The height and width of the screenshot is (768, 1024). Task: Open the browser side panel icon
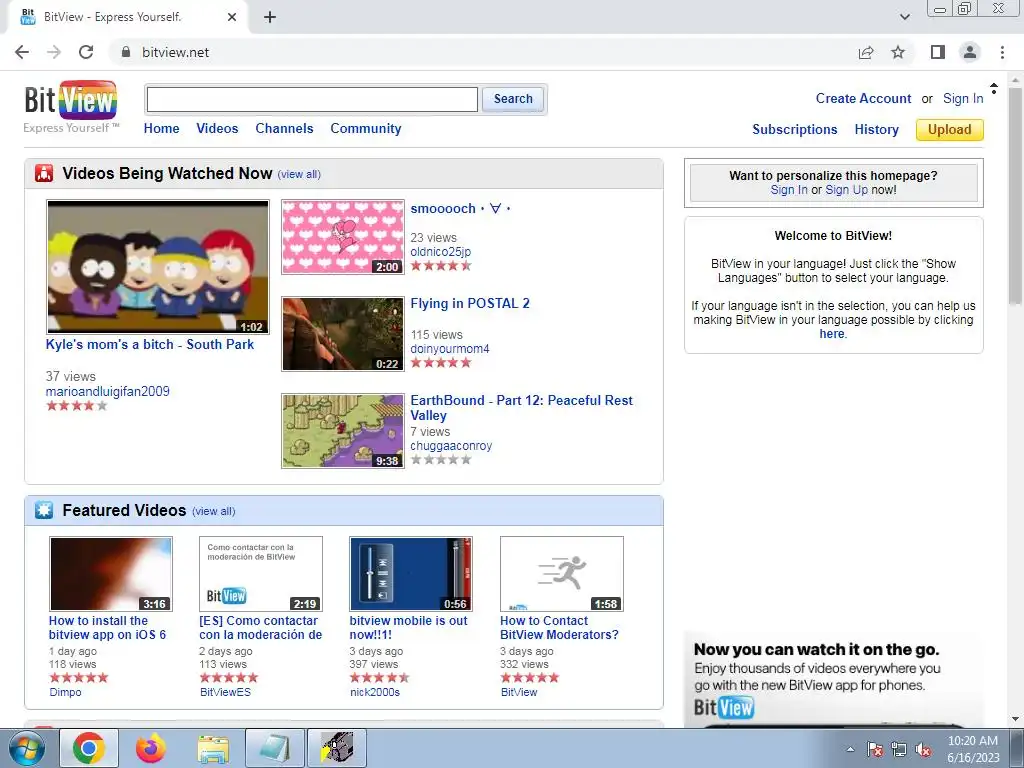point(938,52)
